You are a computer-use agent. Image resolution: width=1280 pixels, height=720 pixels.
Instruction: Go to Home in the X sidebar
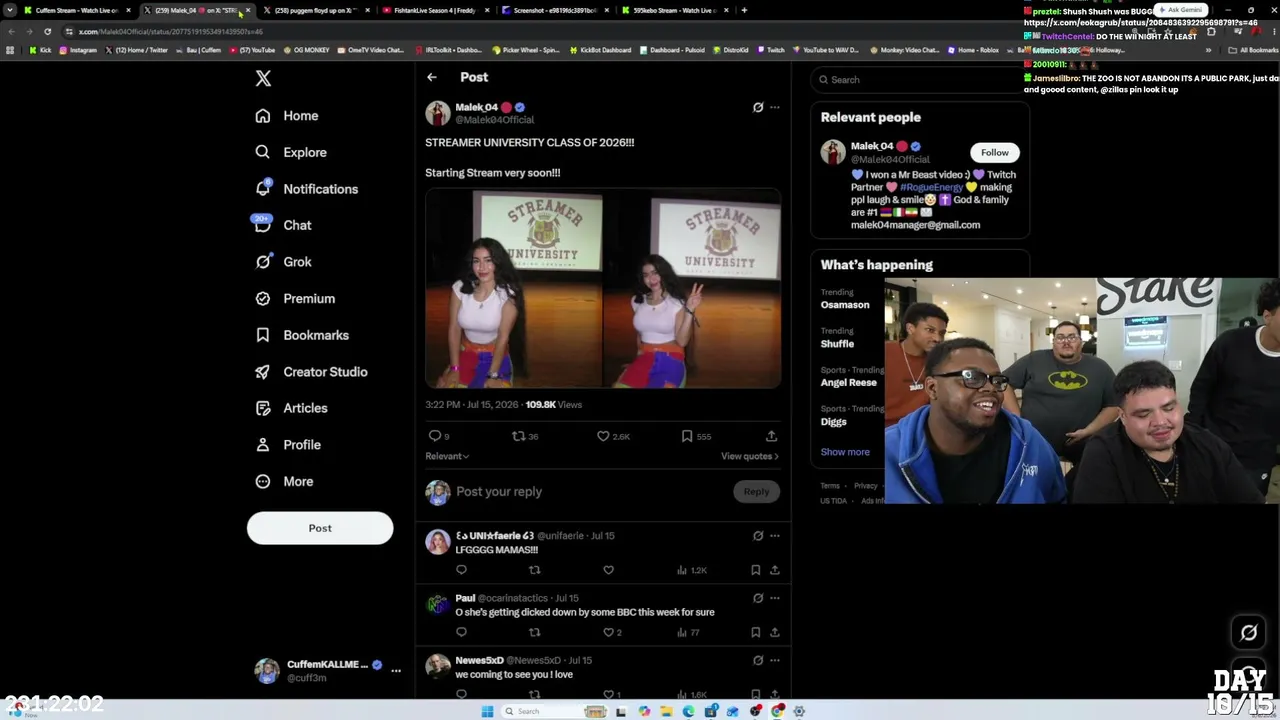(x=287, y=116)
